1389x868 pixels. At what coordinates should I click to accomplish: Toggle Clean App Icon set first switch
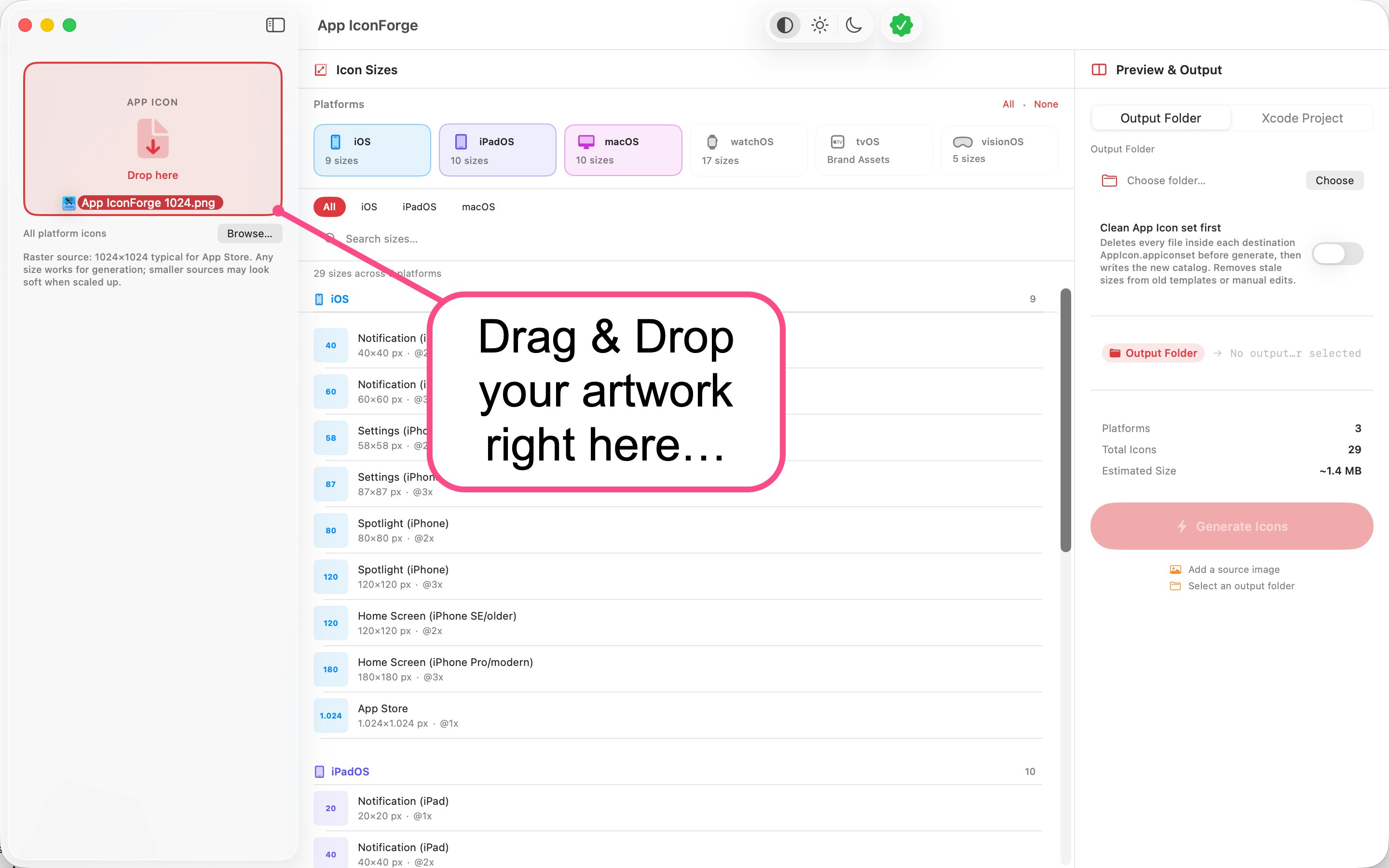tap(1337, 254)
